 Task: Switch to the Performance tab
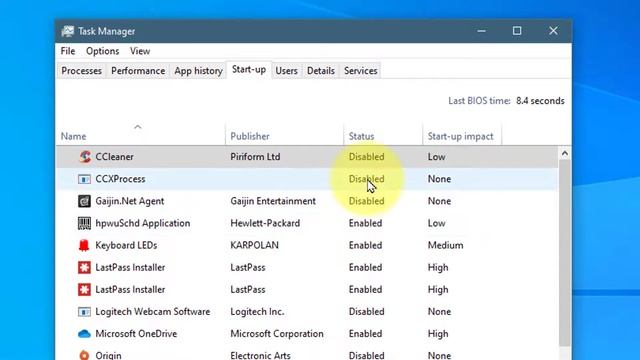point(138,71)
